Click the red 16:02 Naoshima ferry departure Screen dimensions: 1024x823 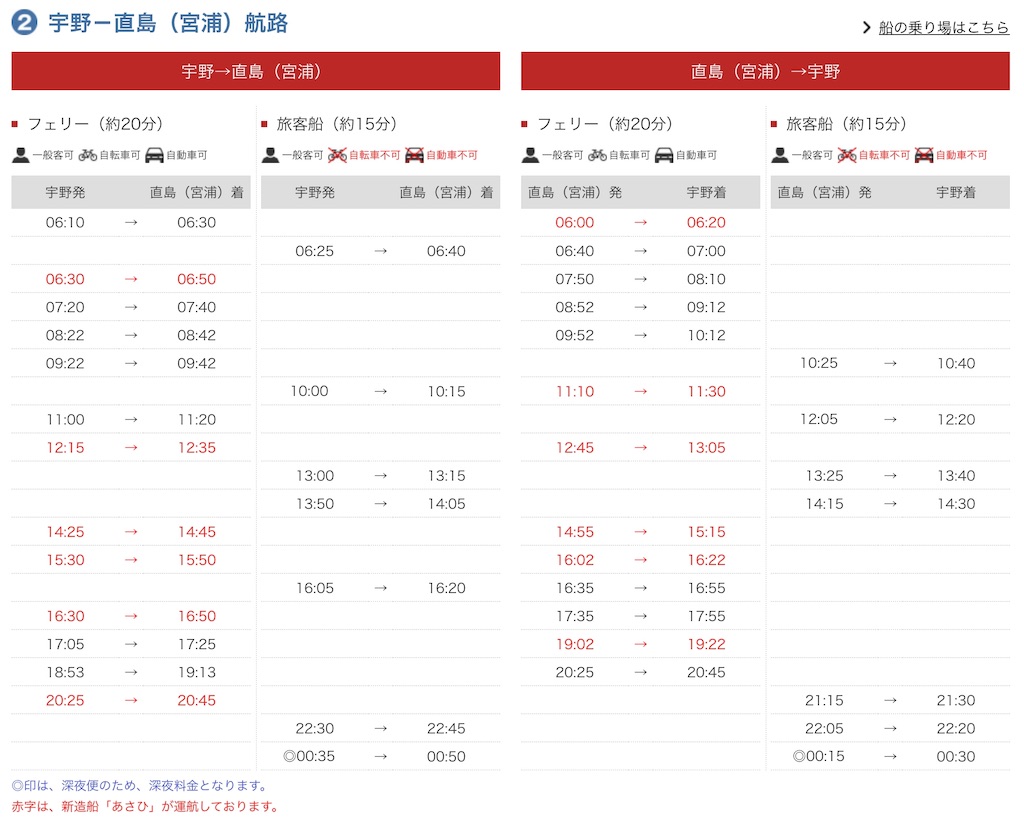click(x=575, y=560)
